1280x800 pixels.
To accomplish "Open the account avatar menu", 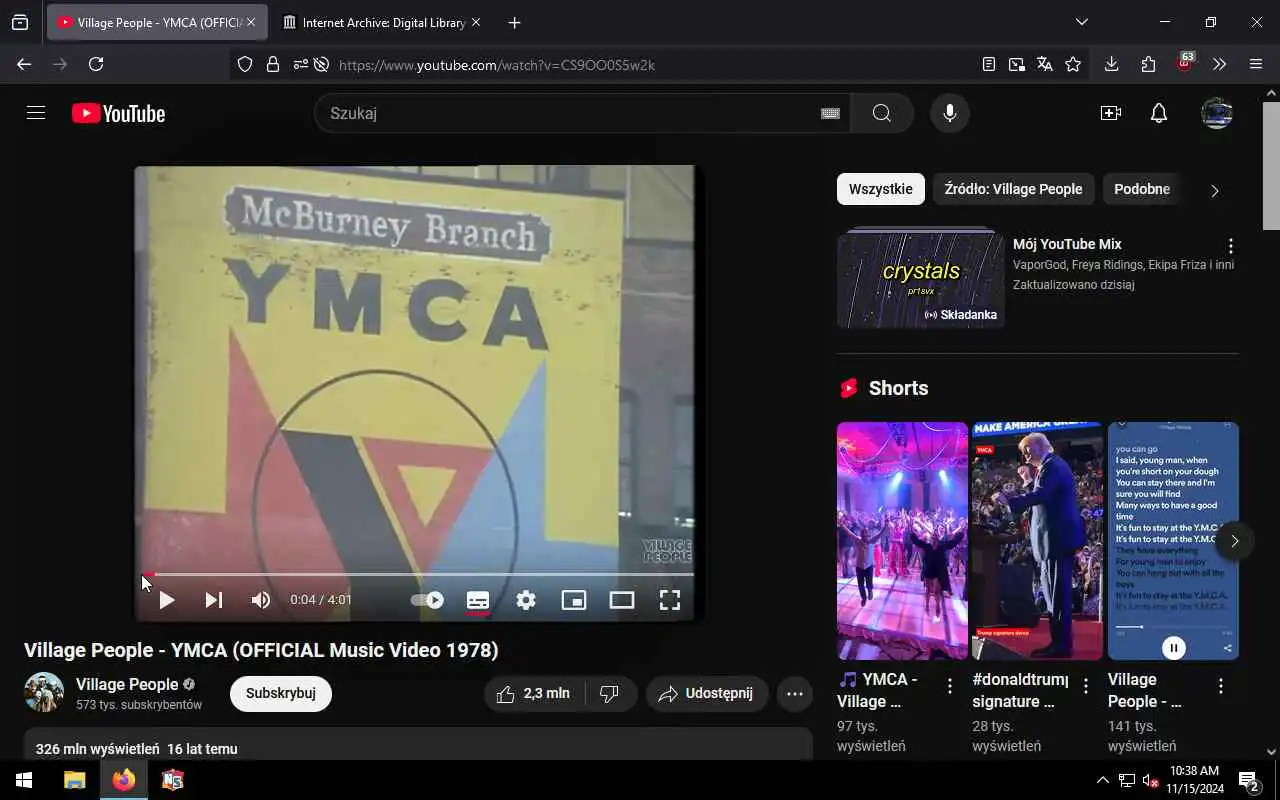I will point(1217,113).
